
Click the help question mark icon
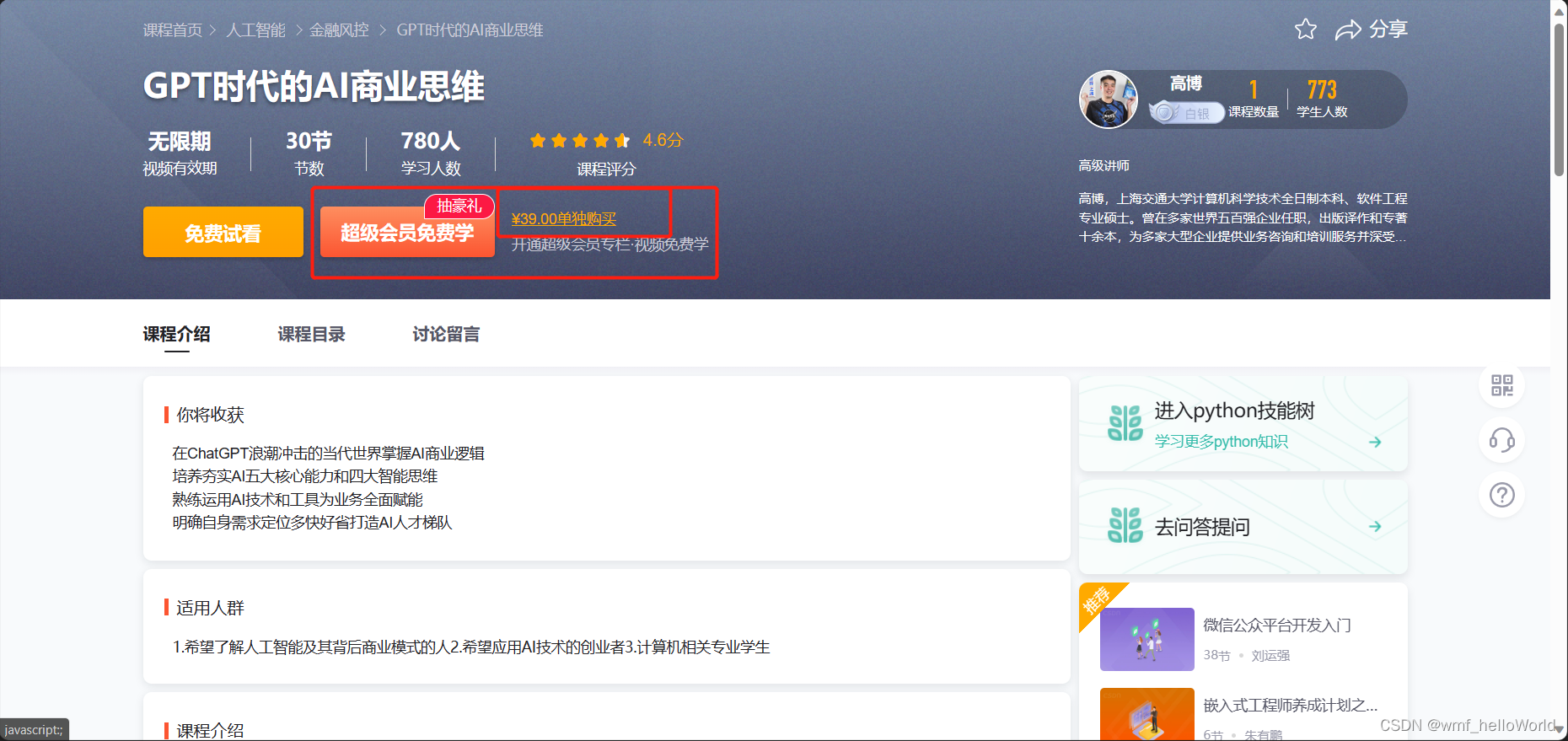tap(1502, 495)
